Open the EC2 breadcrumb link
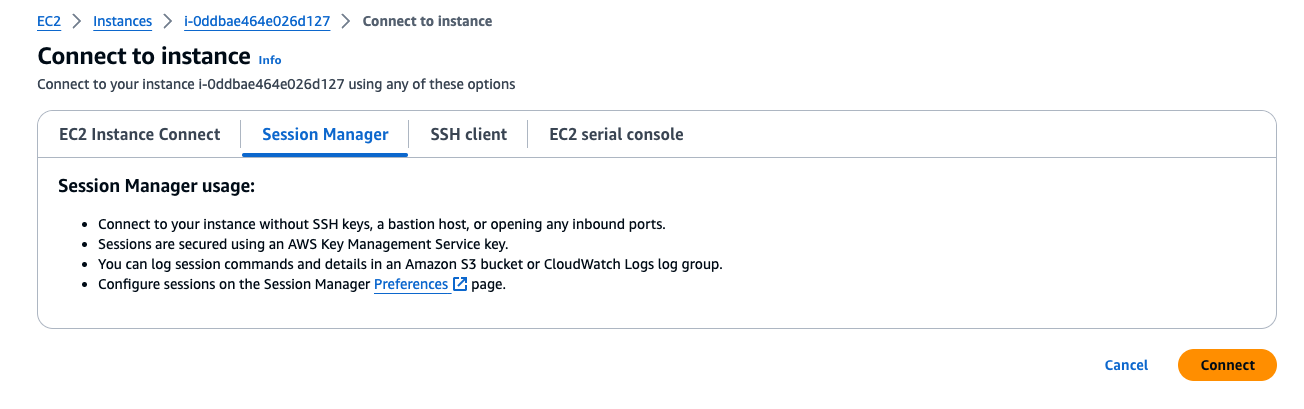 tap(49, 21)
